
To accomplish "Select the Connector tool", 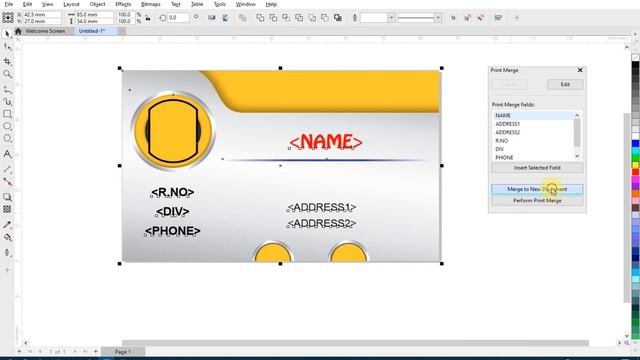I will 7,182.
